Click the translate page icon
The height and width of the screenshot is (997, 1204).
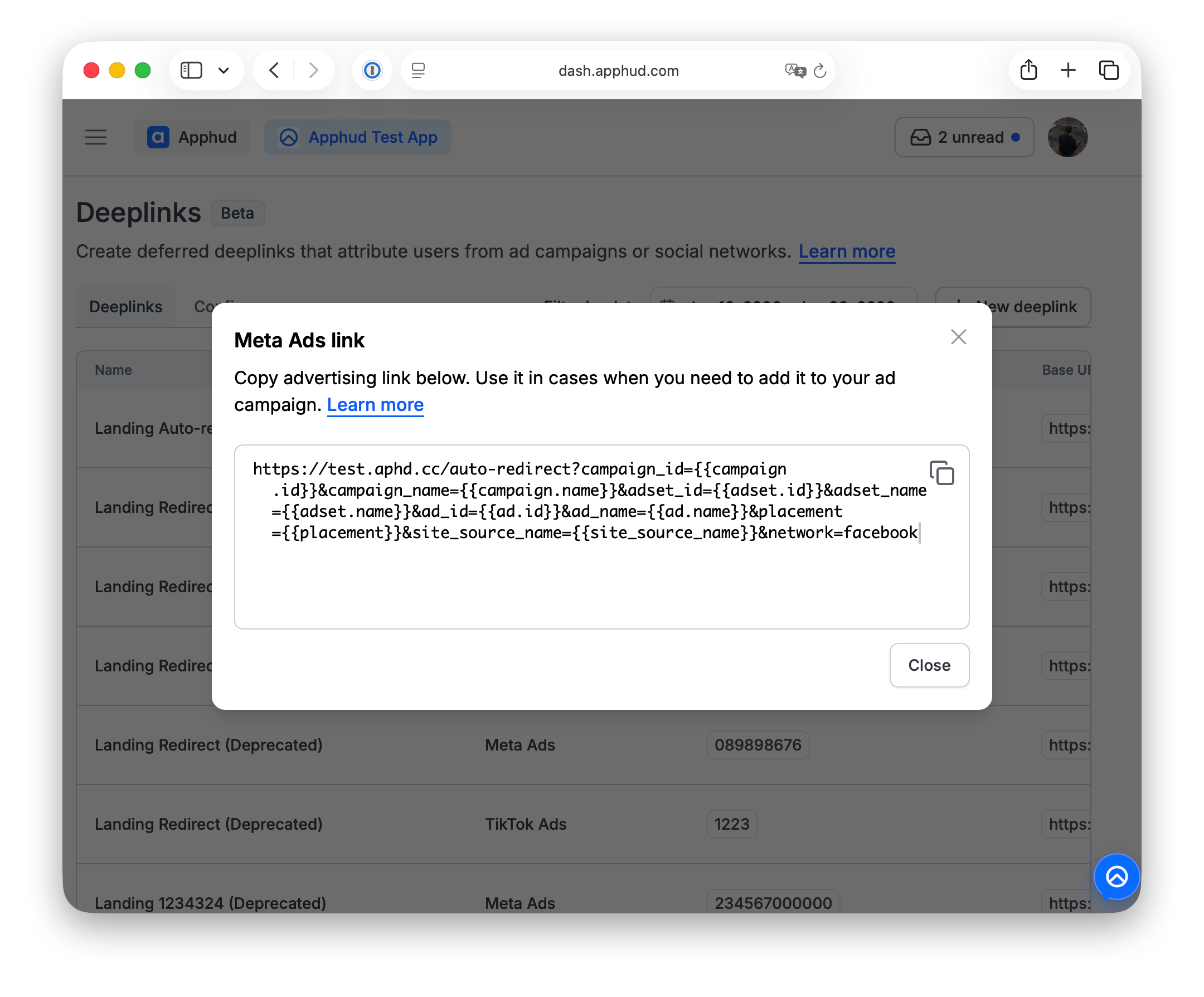tap(795, 71)
